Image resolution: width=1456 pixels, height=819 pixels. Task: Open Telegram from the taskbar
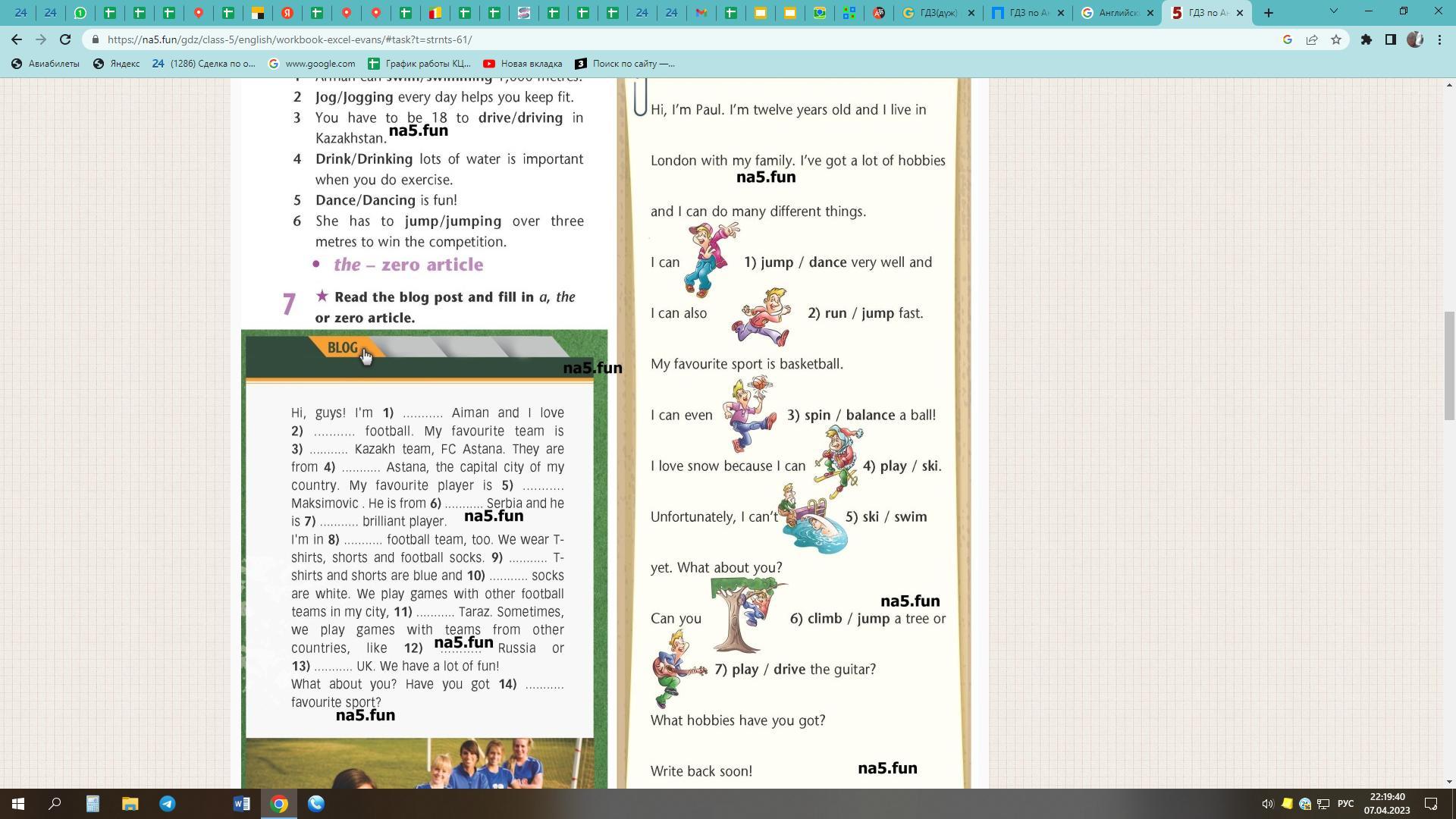tap(168, 804)
